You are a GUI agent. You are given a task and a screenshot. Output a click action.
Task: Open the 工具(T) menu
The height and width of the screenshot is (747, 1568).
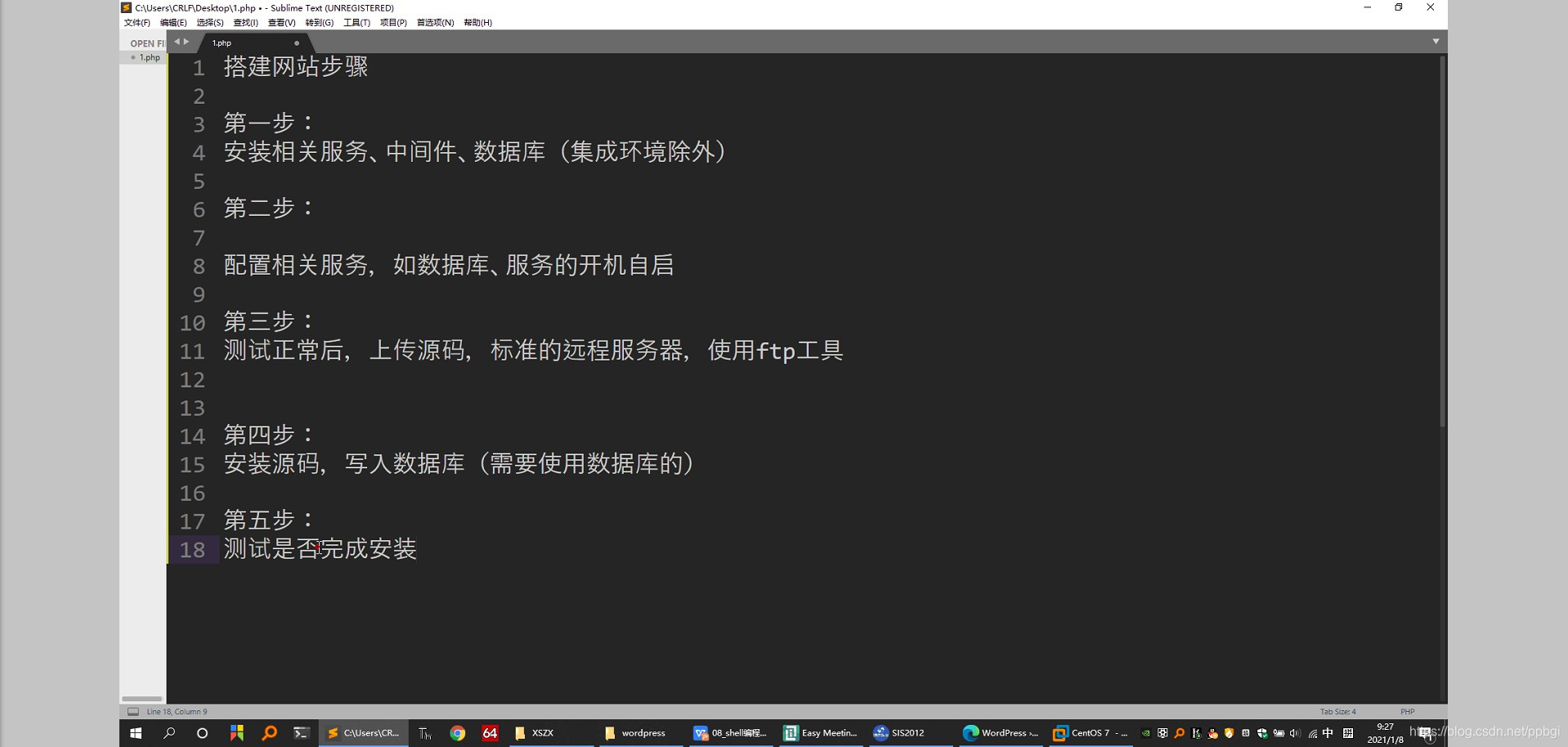coord(356,23)
